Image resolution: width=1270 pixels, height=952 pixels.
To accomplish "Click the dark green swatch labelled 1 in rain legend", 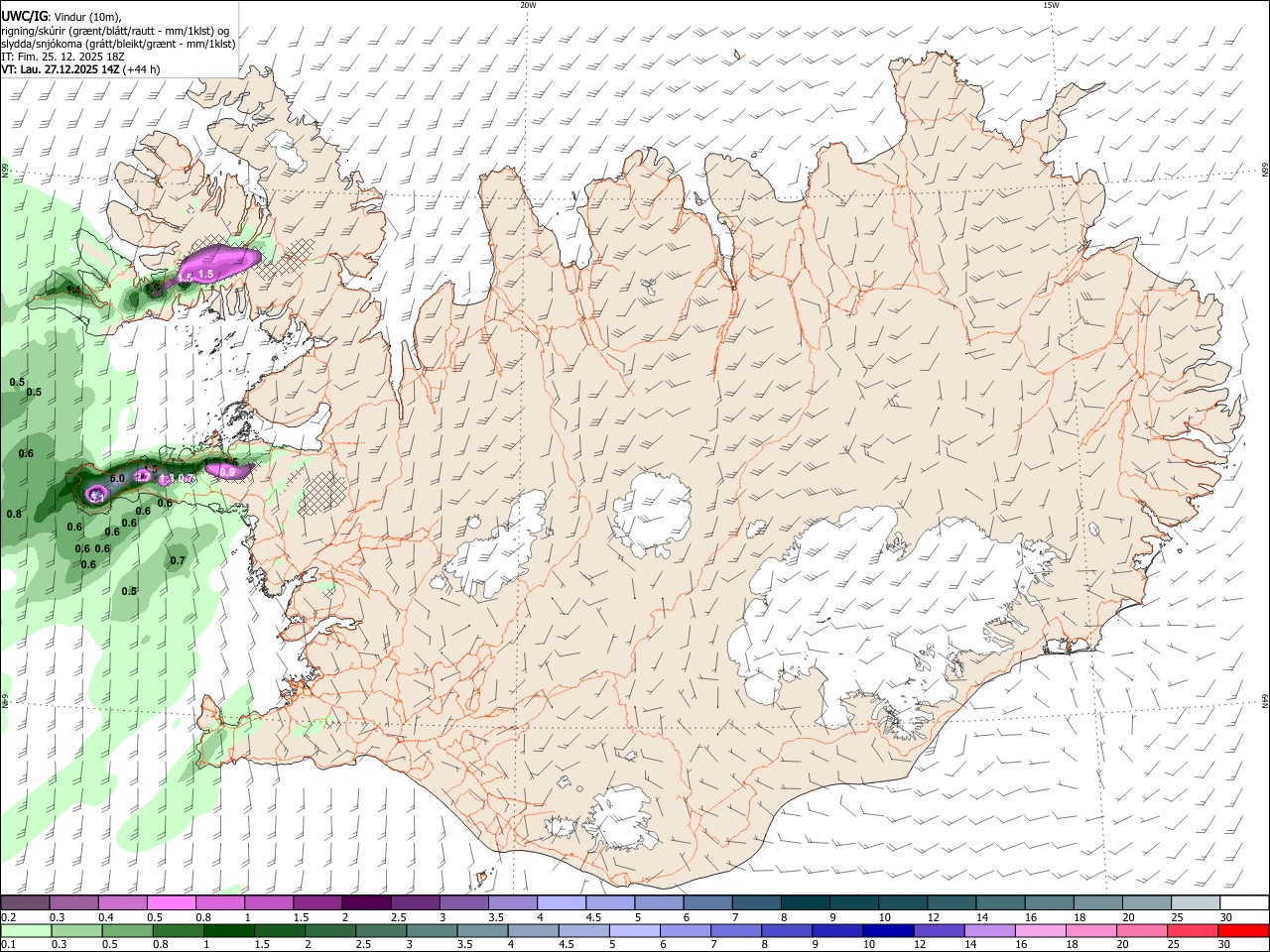I will click(x=228, y=930).
